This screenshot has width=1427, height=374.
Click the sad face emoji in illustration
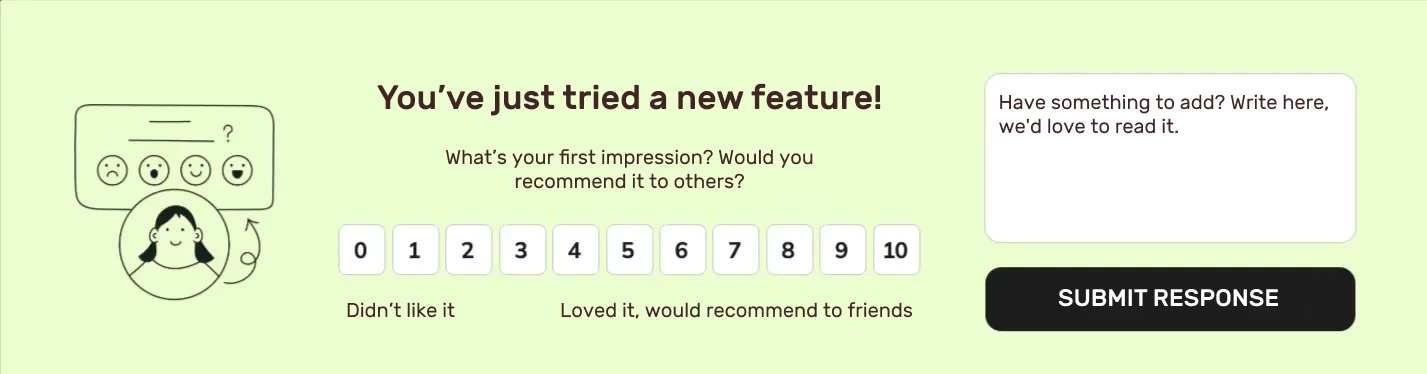(112, 170)
